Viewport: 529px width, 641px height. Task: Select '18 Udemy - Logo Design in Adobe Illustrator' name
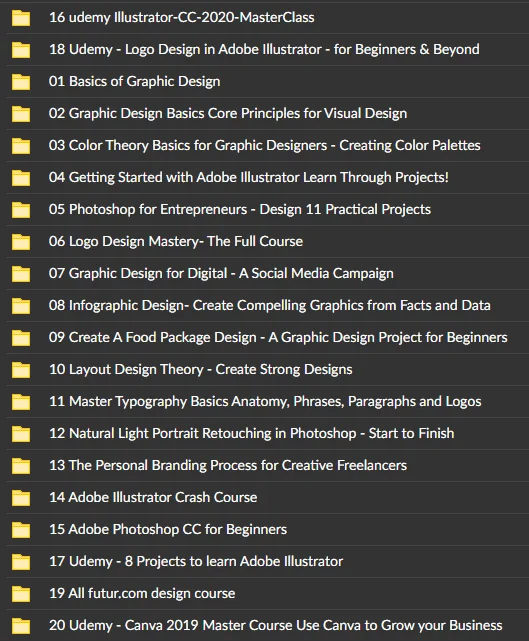pyautogui.click(x=264, y=49)
